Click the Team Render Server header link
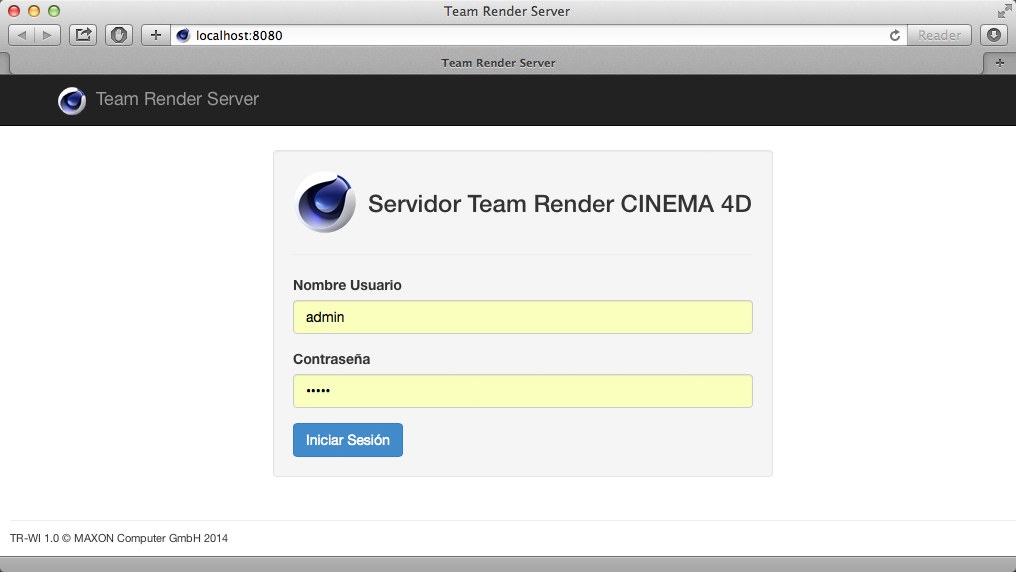Viewport: 1016px width, 572px height. point(177,100)
